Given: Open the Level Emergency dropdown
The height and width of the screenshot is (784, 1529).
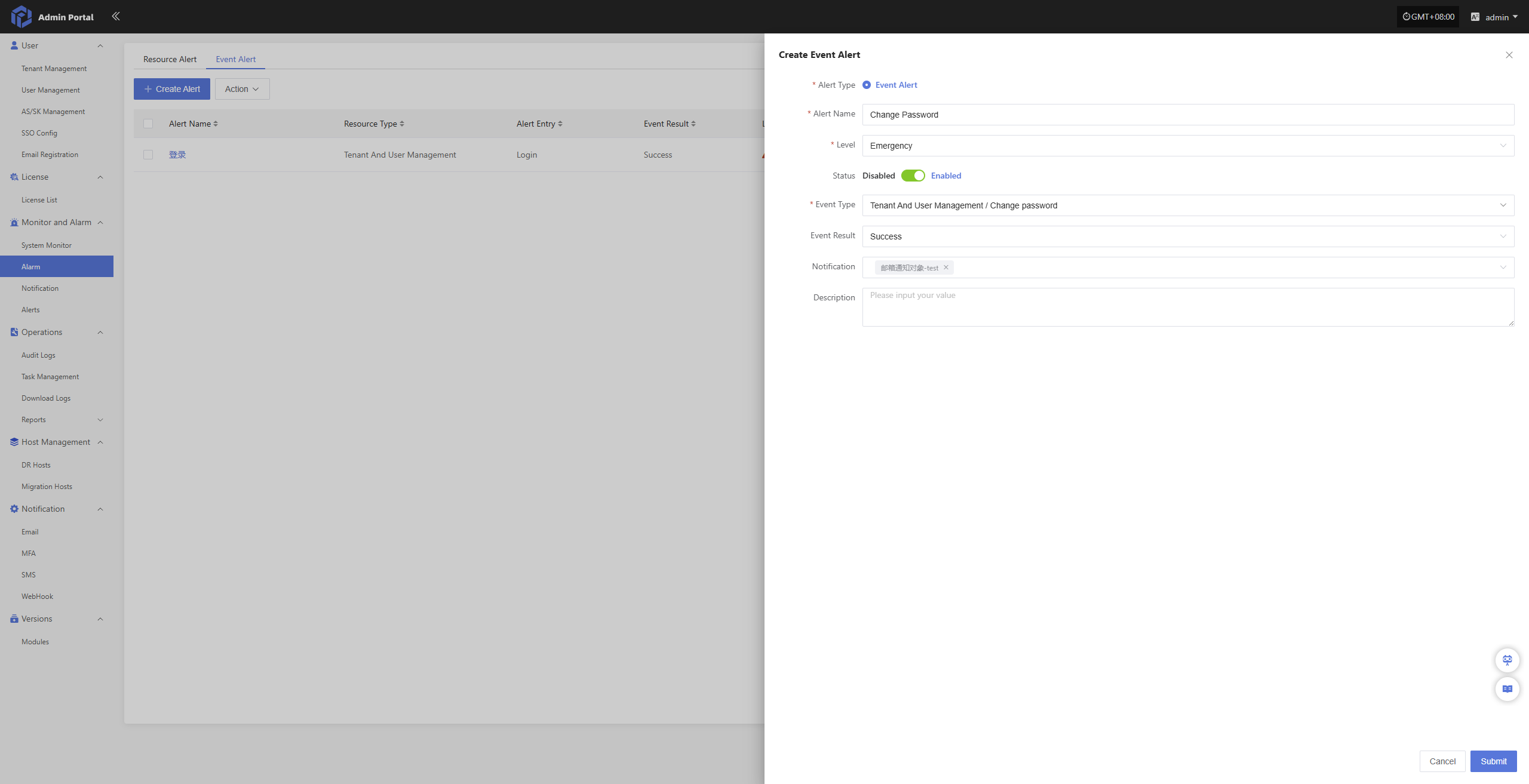Looking at the screenshot, I should pyautogui.click(x=1187, y=146).
